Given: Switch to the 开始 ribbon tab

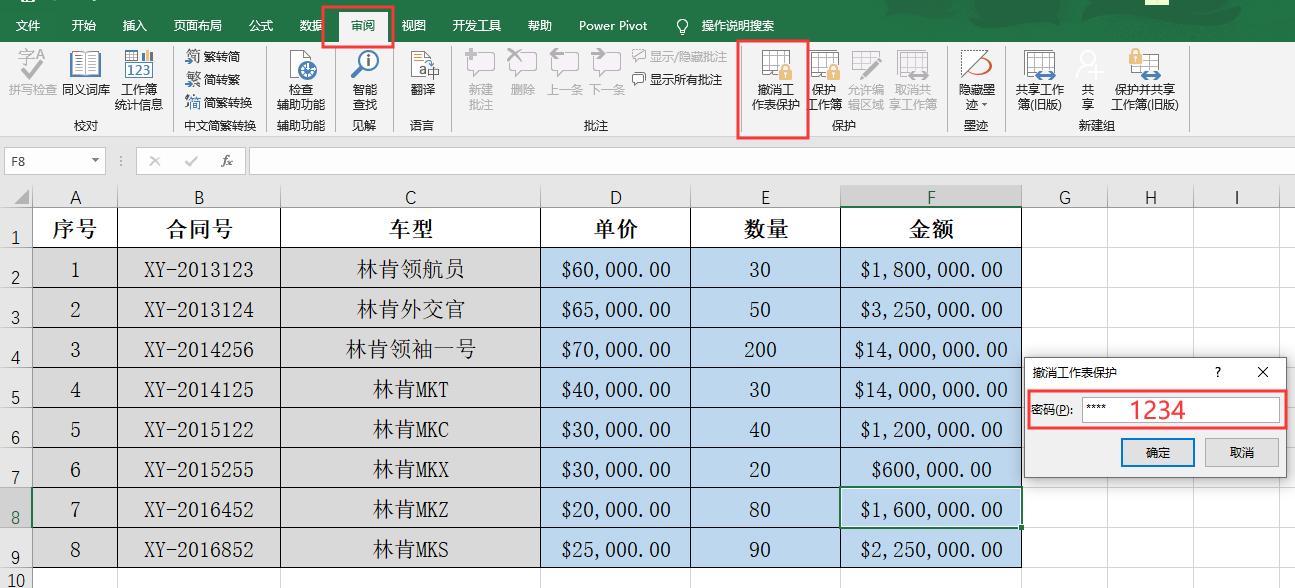Looking at the screenshot, I should coord(84,25).
